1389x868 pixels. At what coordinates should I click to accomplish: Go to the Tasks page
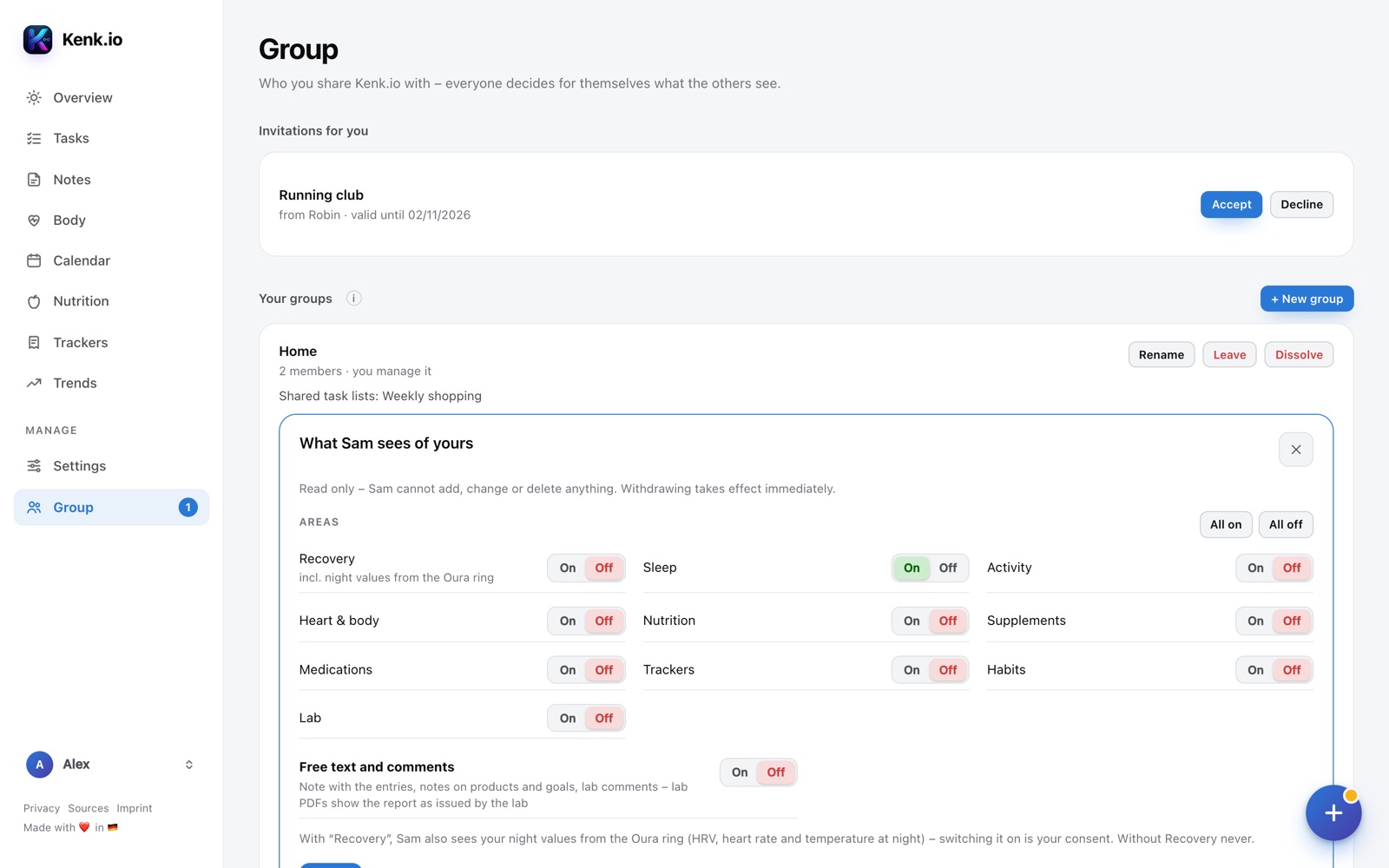click(111, 138)
